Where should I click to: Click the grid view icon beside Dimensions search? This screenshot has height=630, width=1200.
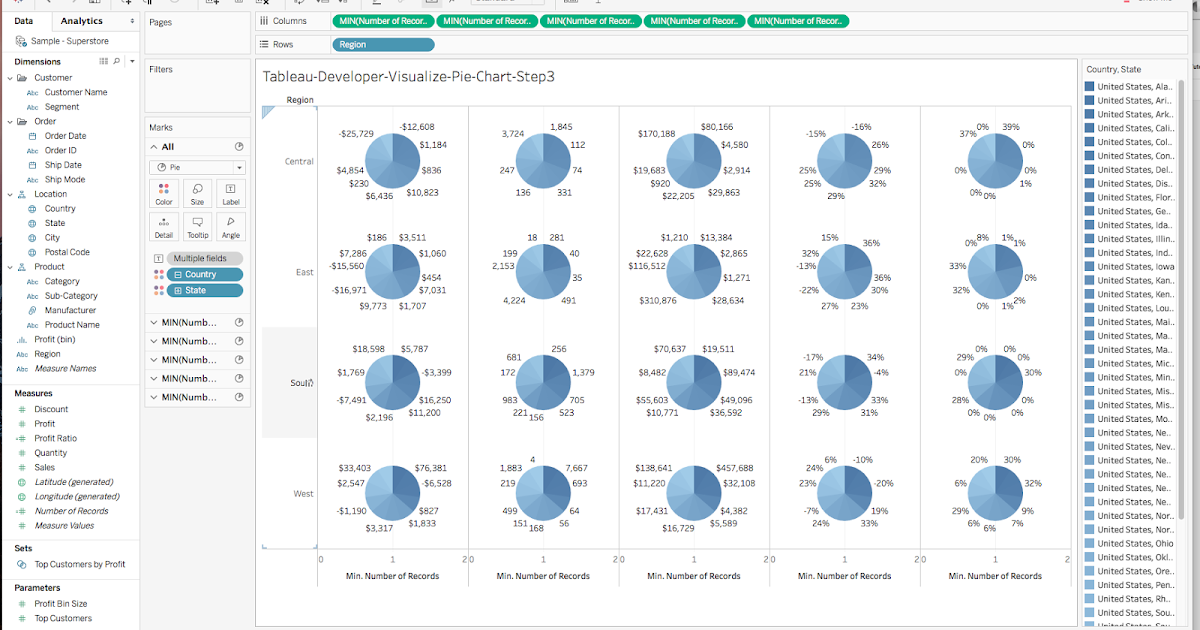pos(103,61)
